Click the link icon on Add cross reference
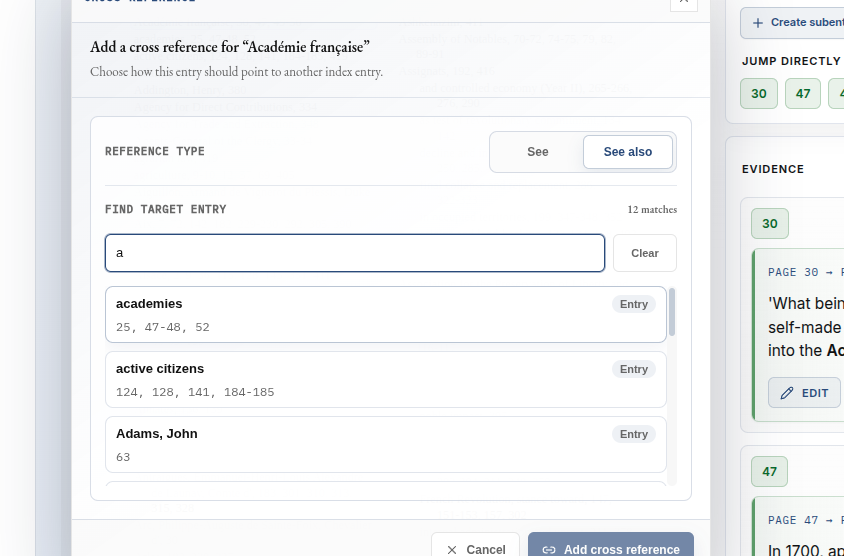The height and width of the screenshot is (556, 844). coord(548,550)
